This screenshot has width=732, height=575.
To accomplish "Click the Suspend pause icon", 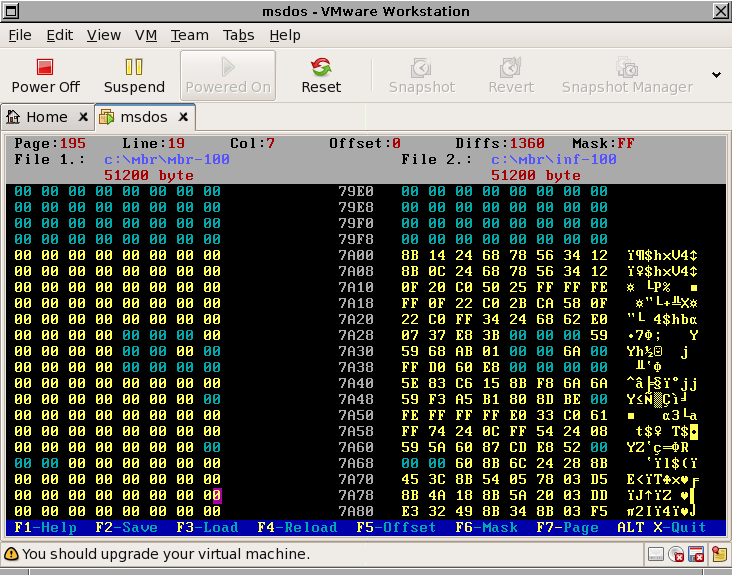I will [134, 67].
